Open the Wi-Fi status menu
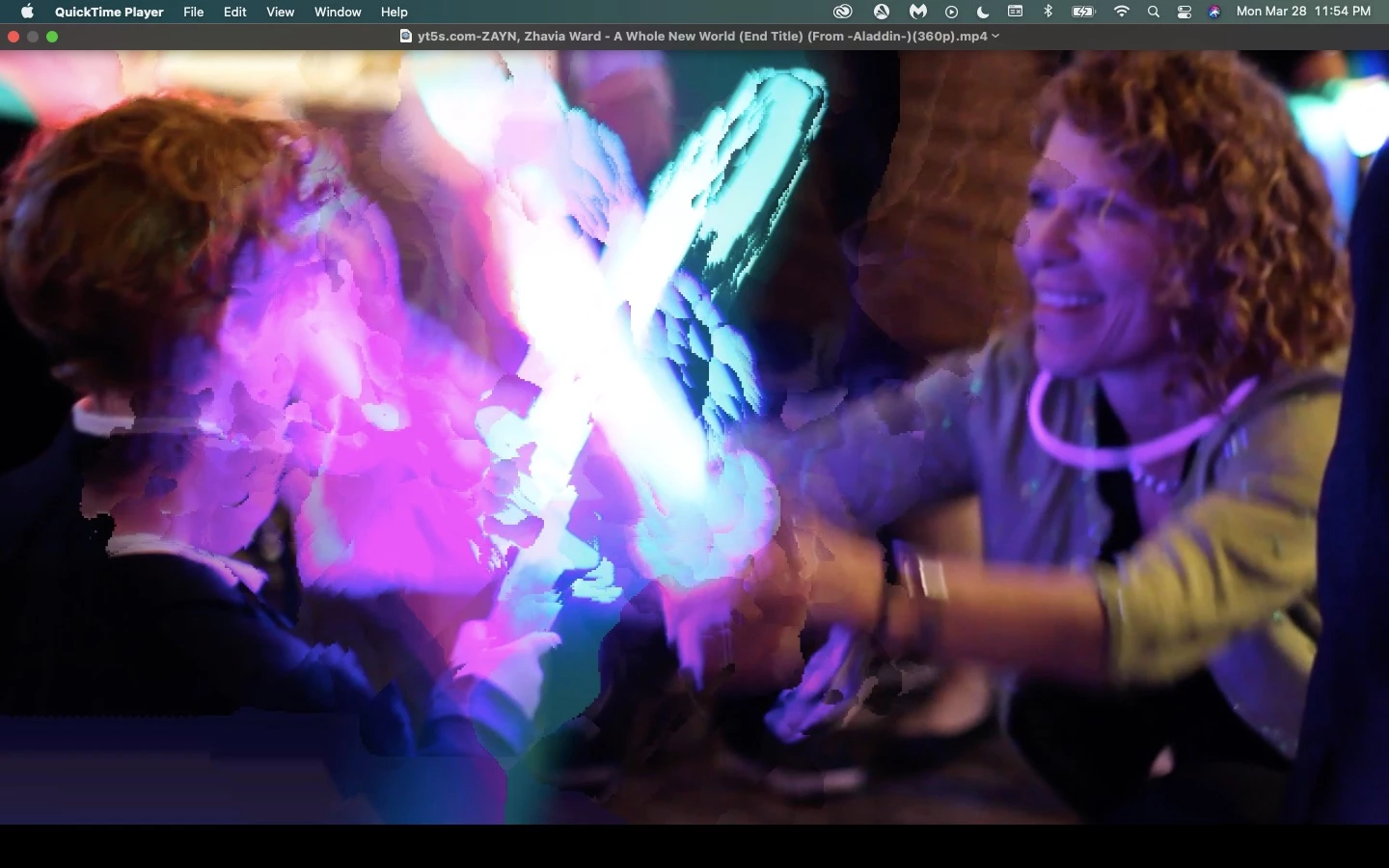 (x=1121, y=12)
